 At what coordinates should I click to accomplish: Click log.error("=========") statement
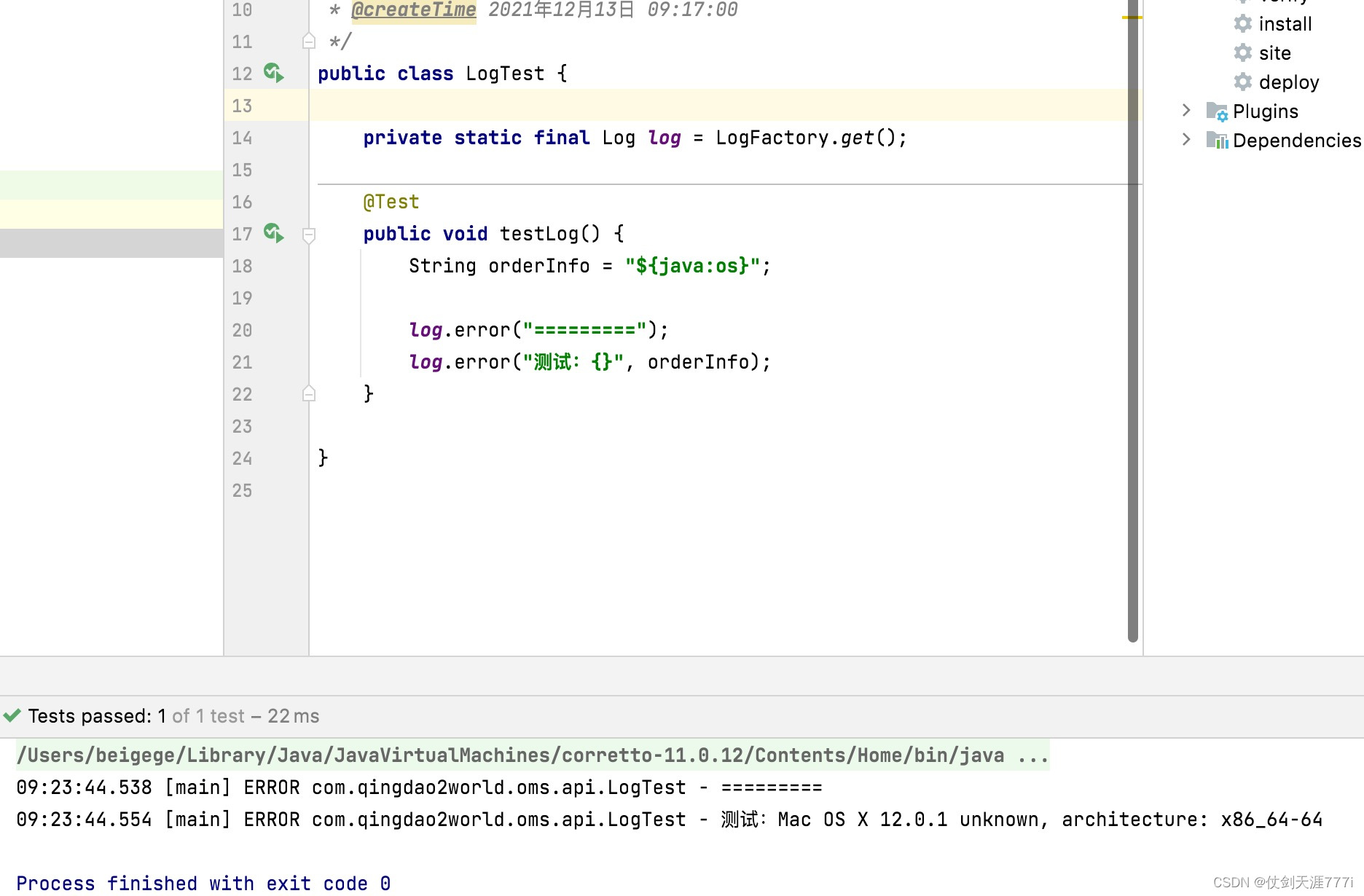tap(538, 330)
